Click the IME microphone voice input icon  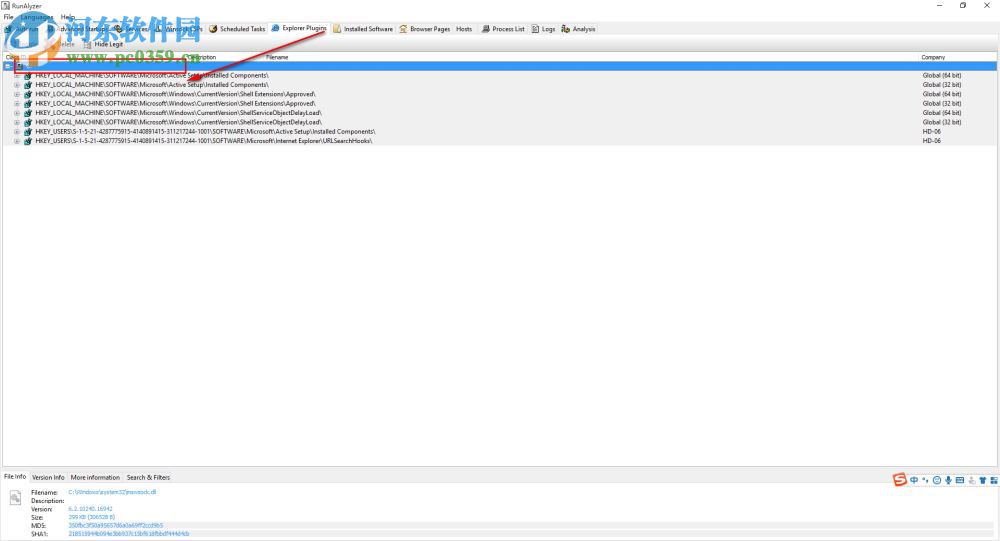(948, 480)
